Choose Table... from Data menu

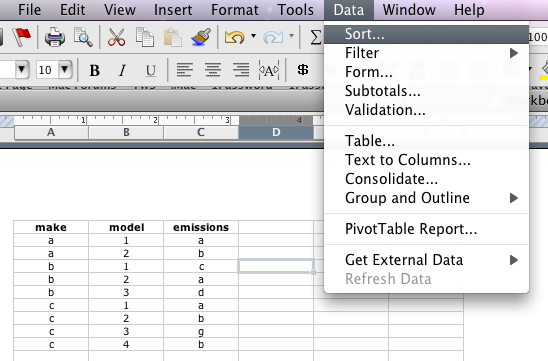tap(426, 141)
